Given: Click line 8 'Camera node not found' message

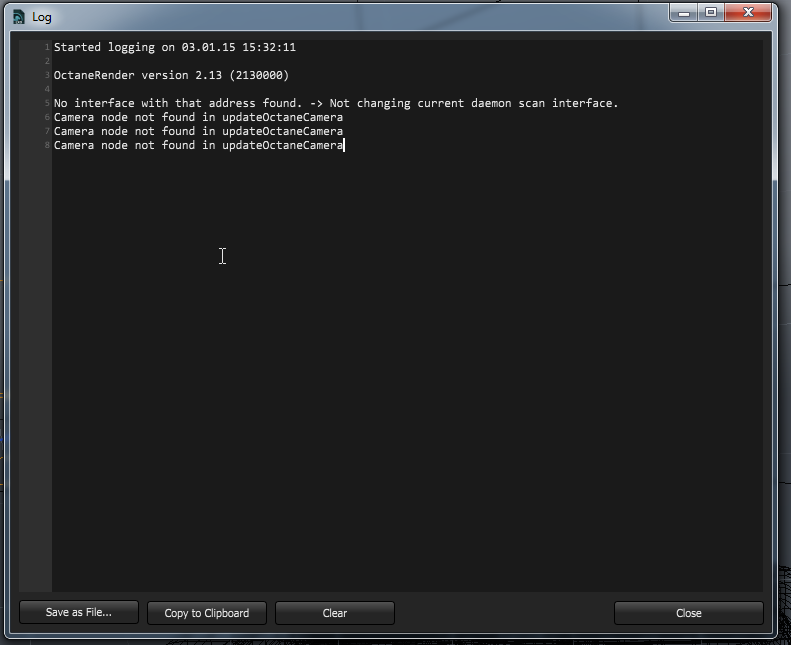Looking at the screenshot, I should click(x=198, y=145).
